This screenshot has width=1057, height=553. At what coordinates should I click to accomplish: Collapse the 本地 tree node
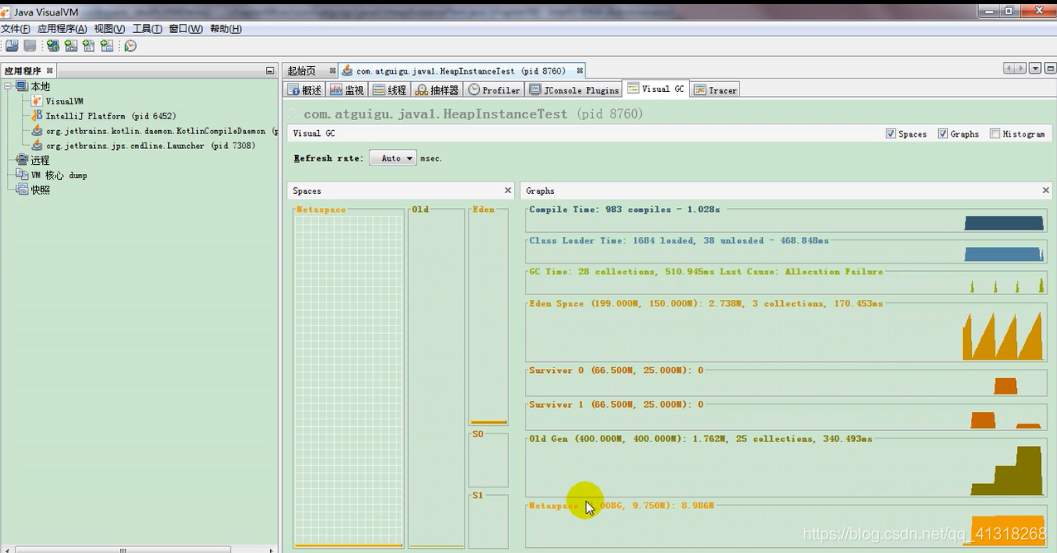tap(8, 86)
